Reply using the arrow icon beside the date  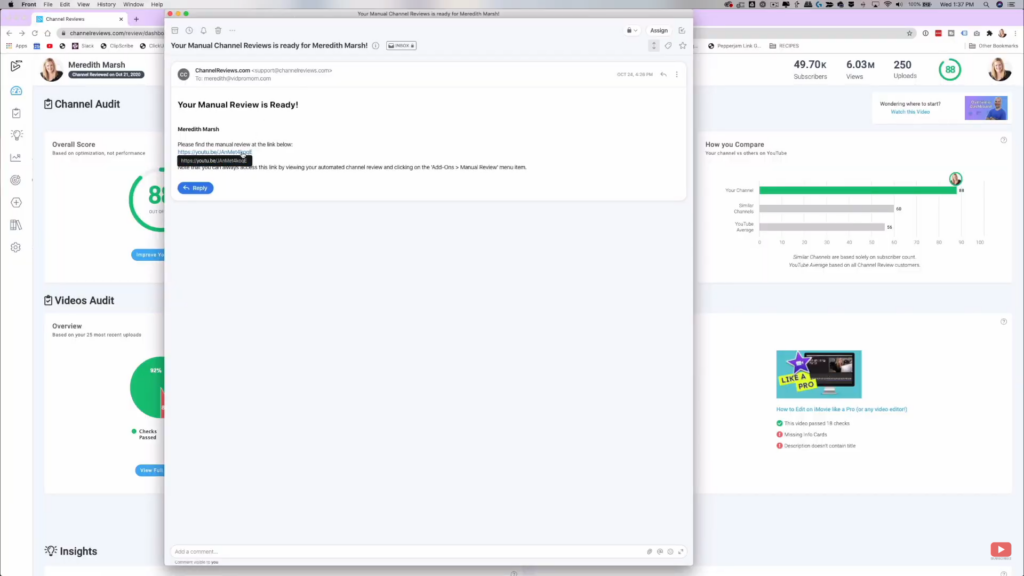(664, 74)
